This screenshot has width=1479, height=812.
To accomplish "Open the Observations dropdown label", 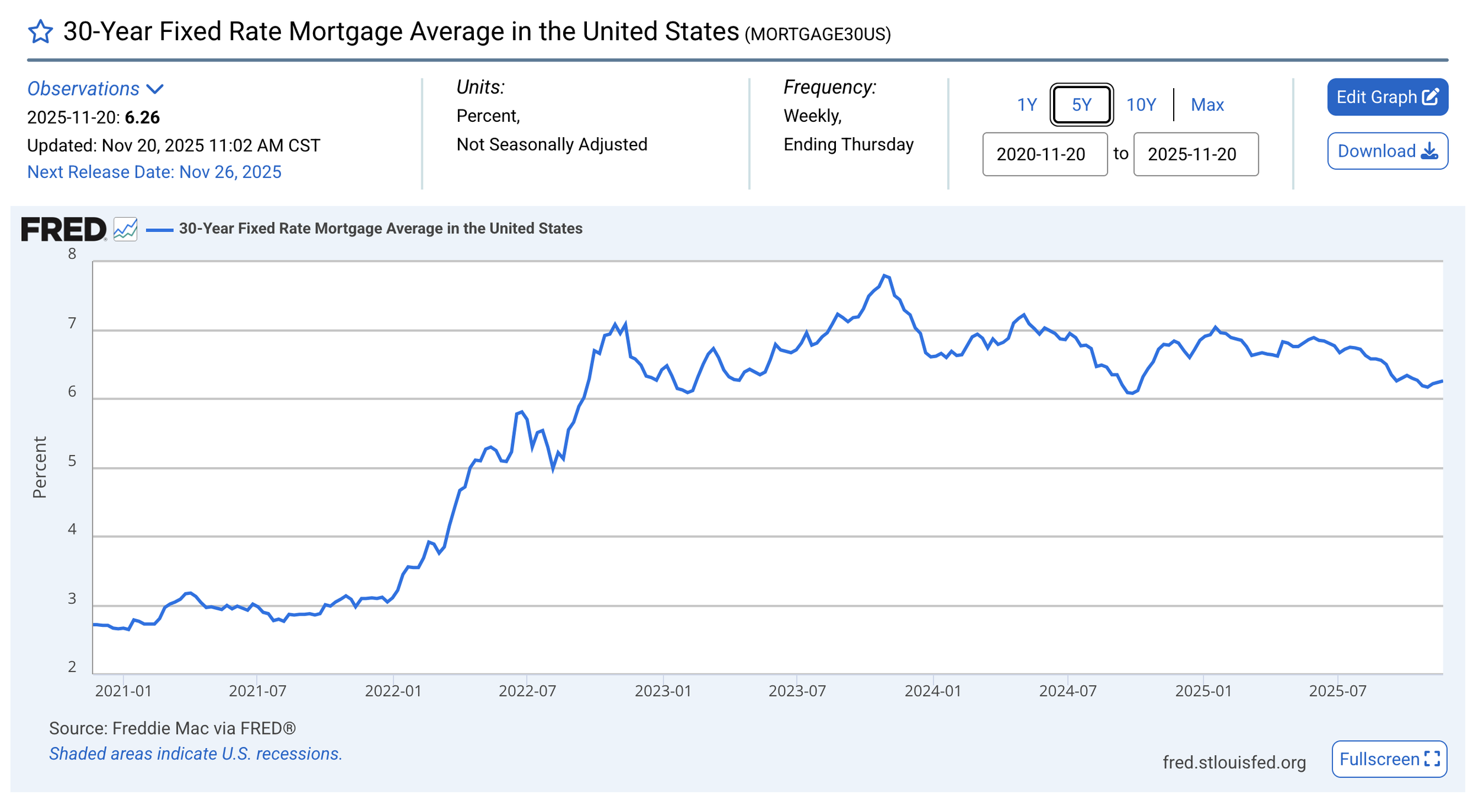I will click(83, 89).
